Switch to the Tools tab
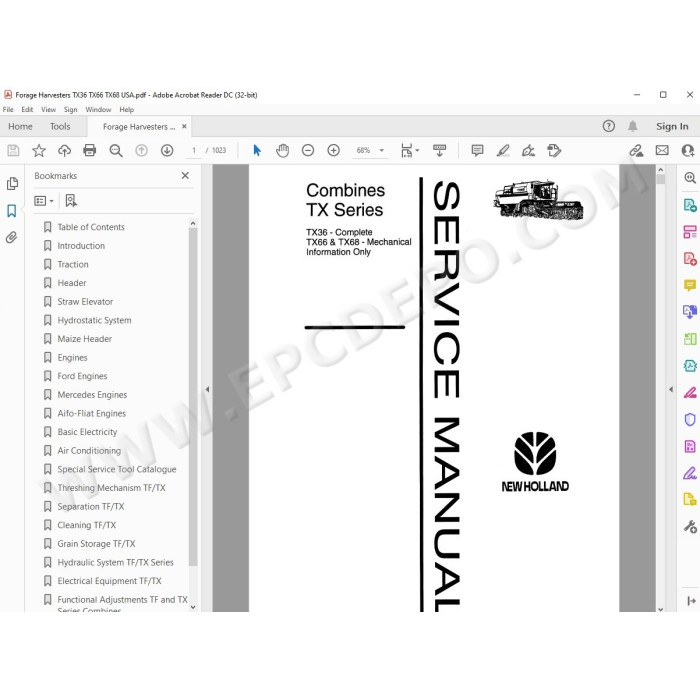Viewport: 700px width, 700px height. 60,126
